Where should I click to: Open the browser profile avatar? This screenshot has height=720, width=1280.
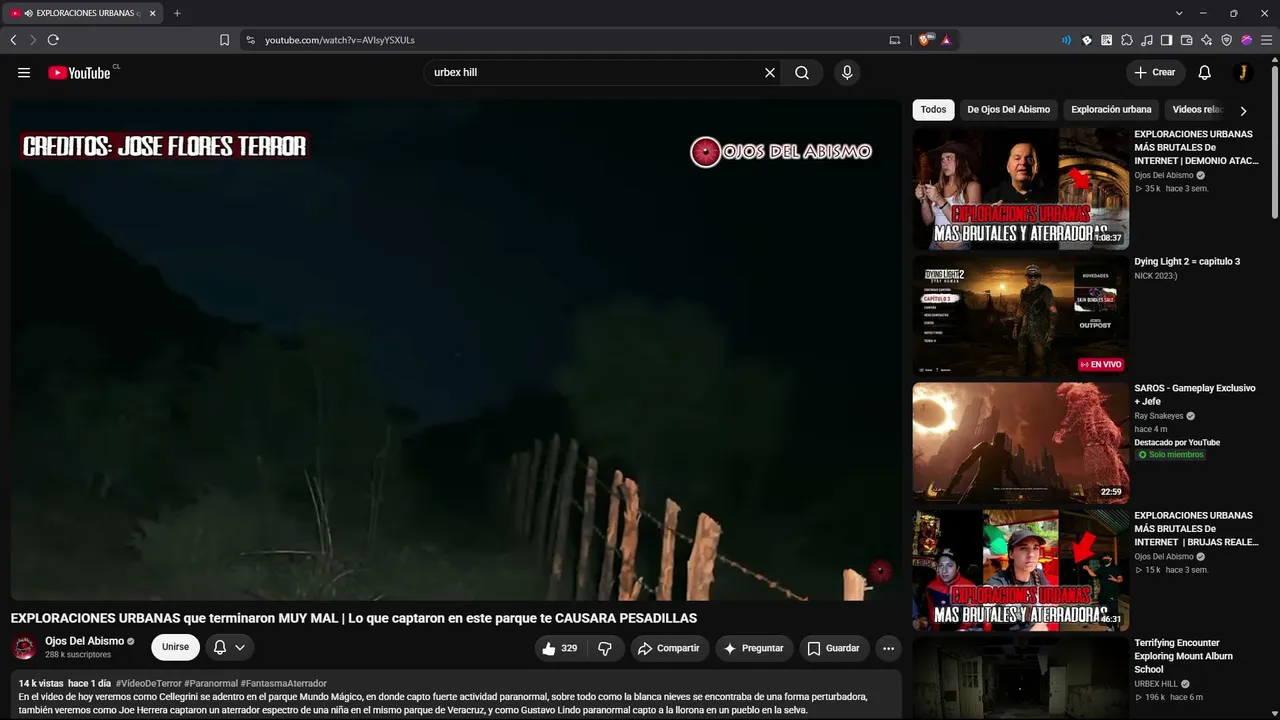(x=1247, y=40)
